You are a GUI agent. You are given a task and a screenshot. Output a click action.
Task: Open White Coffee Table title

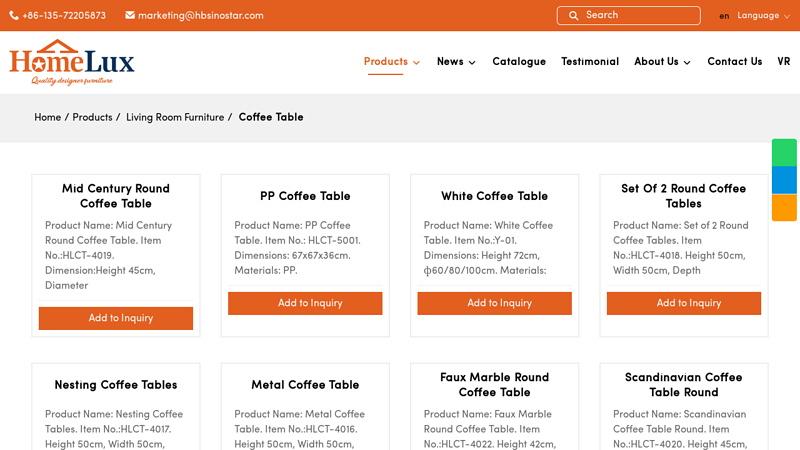494,196
